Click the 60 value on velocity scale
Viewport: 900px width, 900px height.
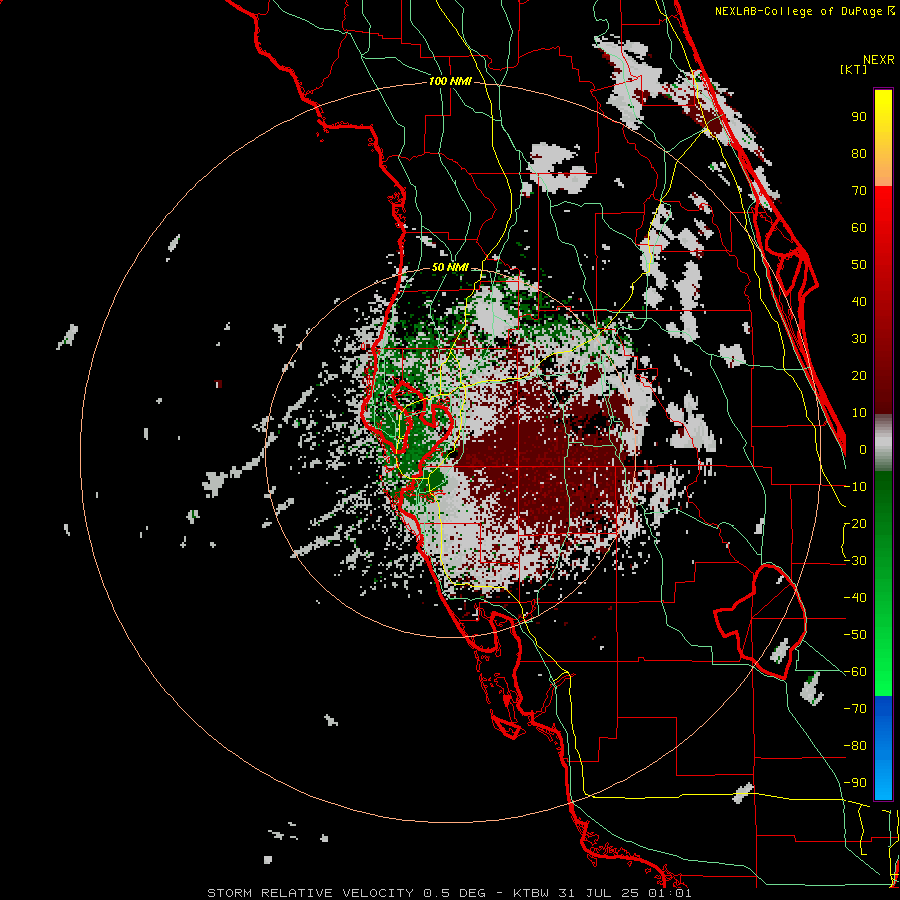[859, 228]
